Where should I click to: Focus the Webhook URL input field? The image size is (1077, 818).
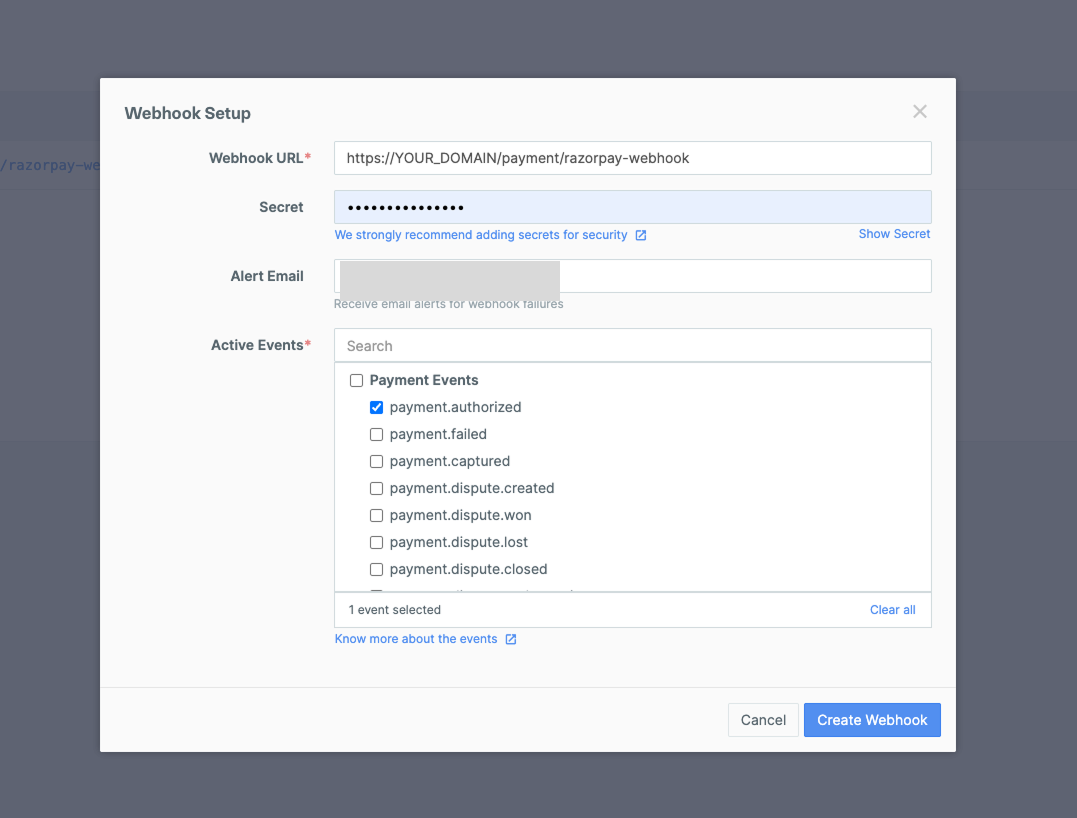coord(633,158)
